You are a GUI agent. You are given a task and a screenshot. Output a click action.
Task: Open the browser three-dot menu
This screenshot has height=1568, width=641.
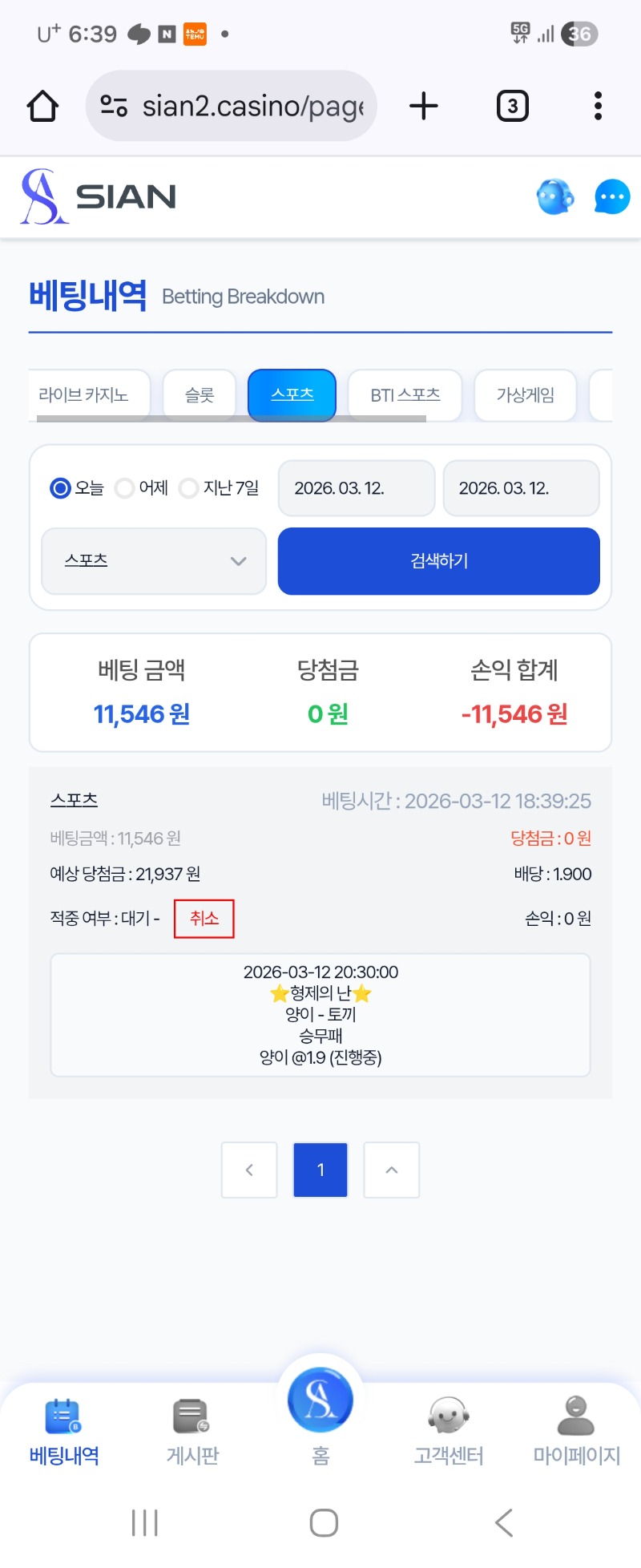click(x=598, y=106)
